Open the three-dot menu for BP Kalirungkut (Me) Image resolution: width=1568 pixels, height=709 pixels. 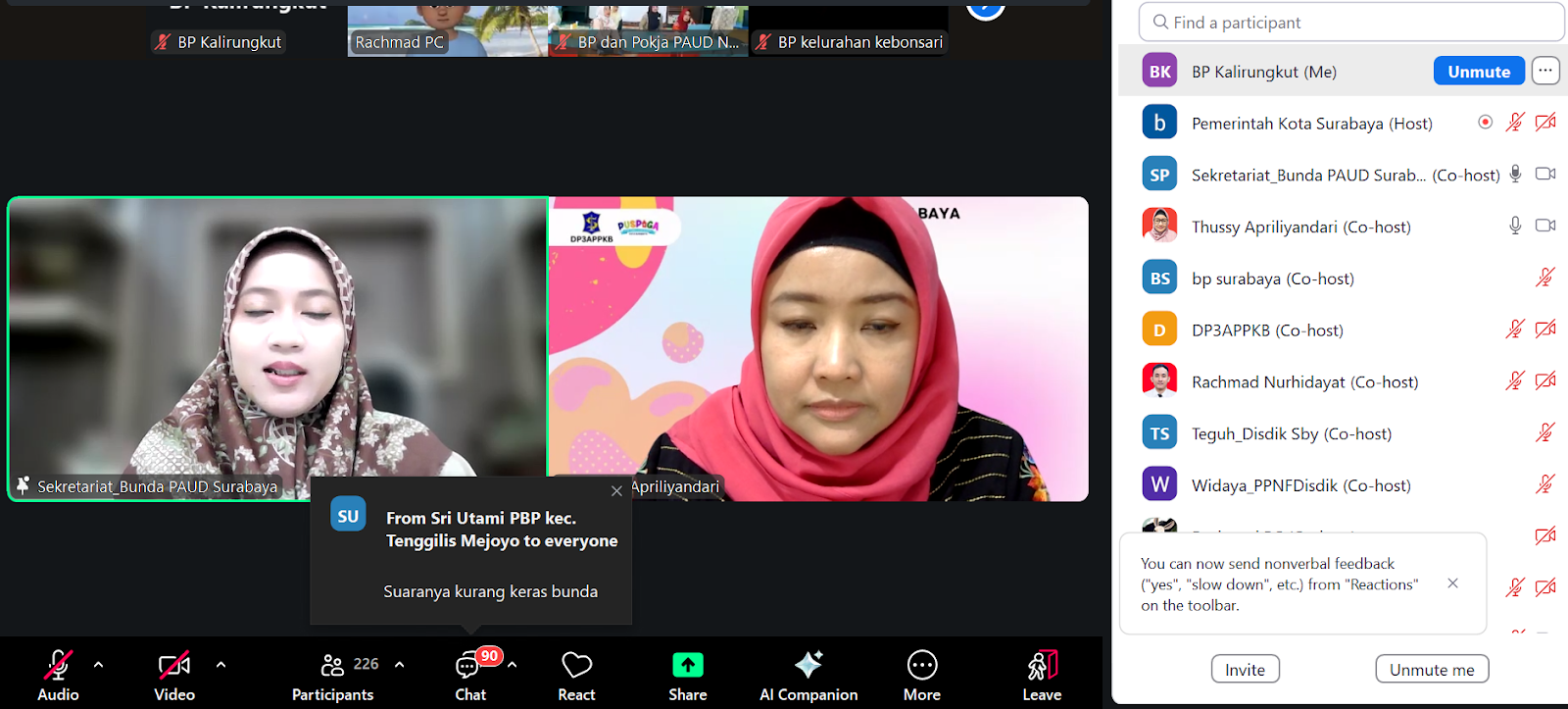click(1545, 71)
